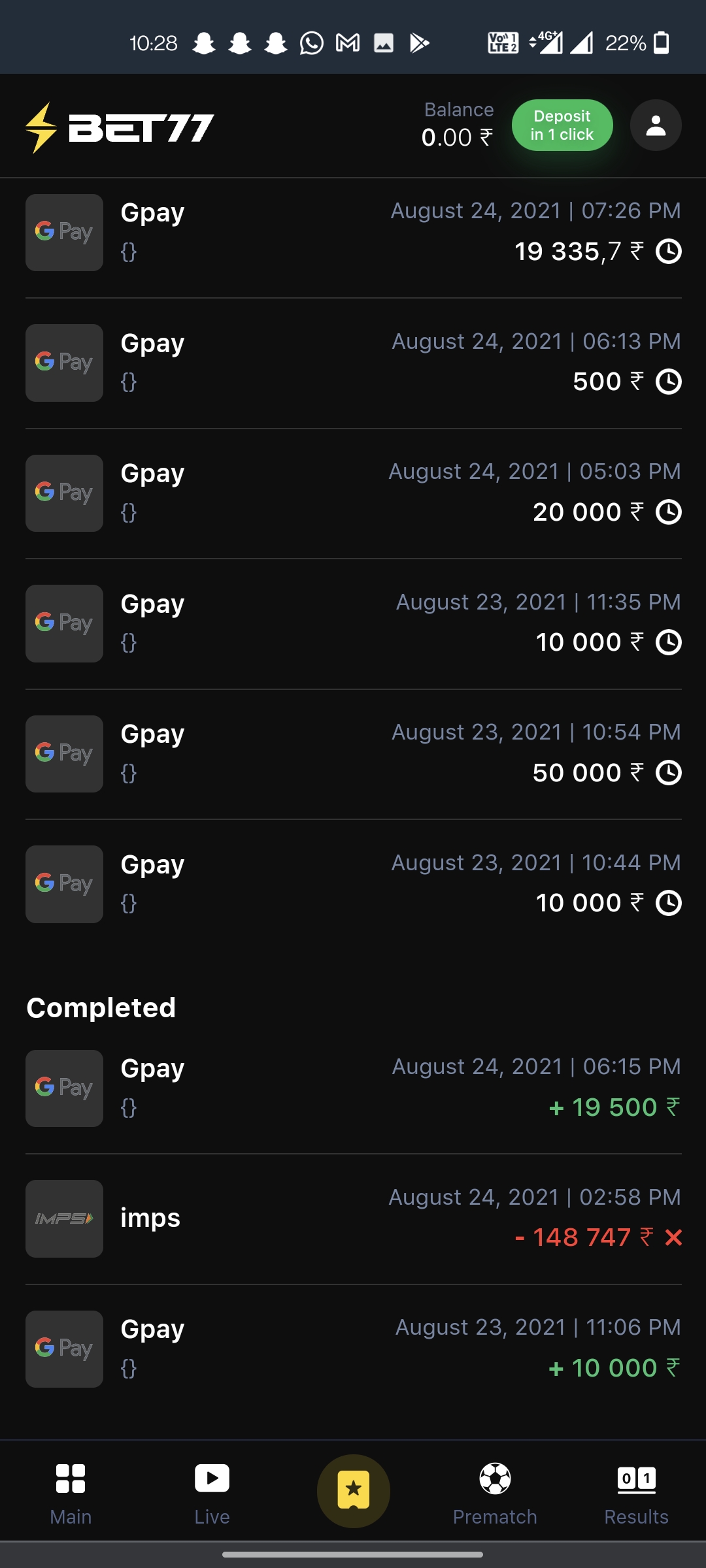Open the center bet slip star icon
Viewport: 706px width, 1568px height.
tap(354, 1491)
